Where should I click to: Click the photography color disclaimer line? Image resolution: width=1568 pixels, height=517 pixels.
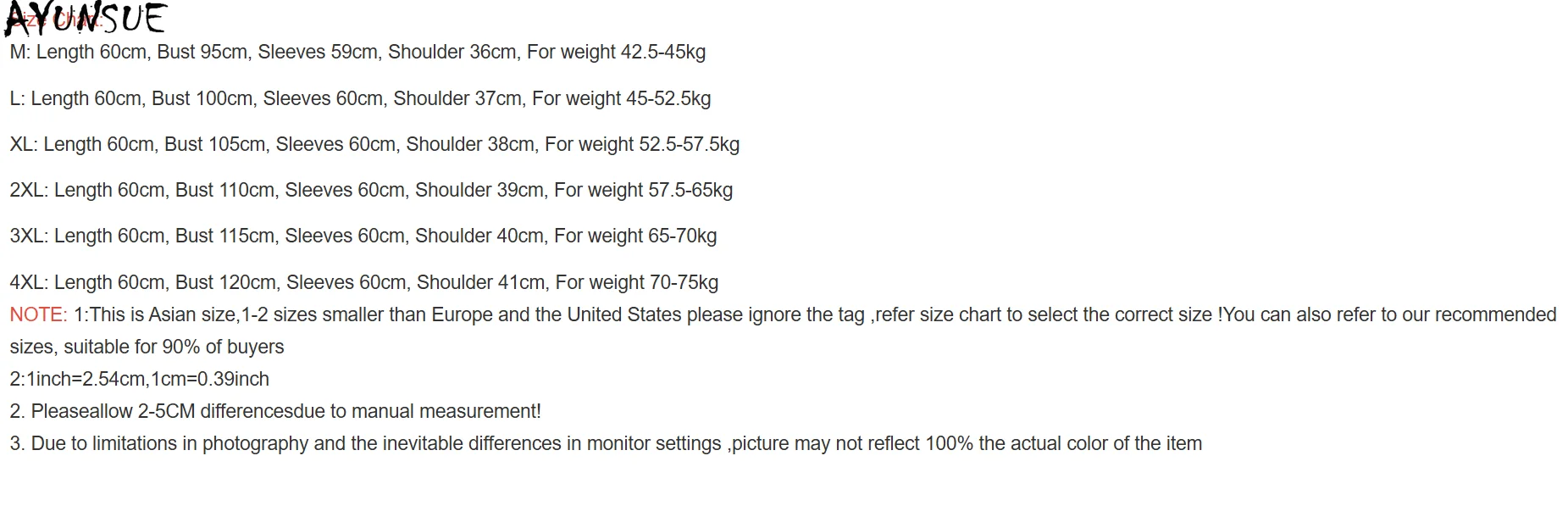click(x=605, y=444)
